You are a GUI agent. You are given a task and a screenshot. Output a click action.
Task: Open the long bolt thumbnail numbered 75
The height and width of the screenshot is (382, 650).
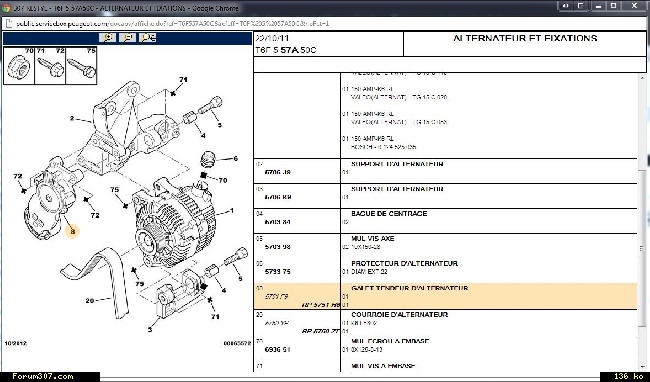[x=81, y=65]
